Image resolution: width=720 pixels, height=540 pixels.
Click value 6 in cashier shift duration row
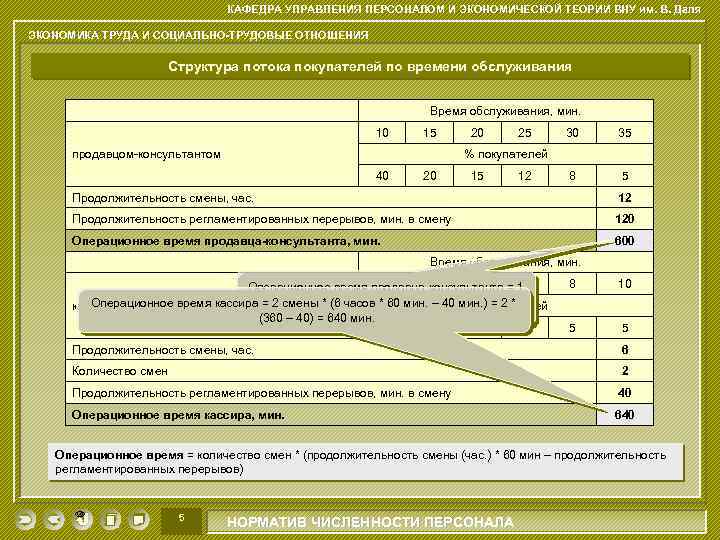pyautogui.click(x=624, y=350)
